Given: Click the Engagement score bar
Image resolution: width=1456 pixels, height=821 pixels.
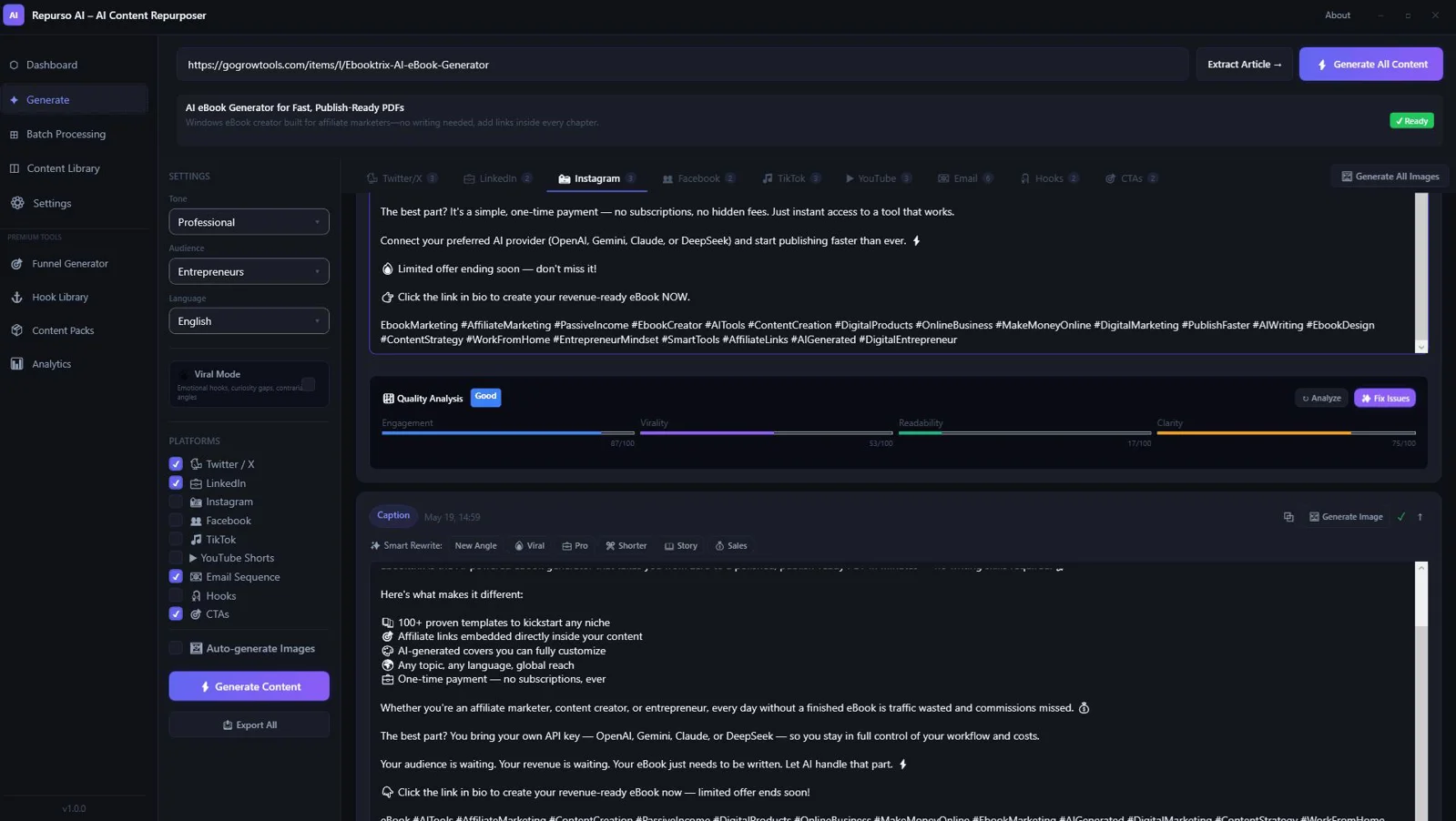Looking at the screenshot, I should (507, 433).
